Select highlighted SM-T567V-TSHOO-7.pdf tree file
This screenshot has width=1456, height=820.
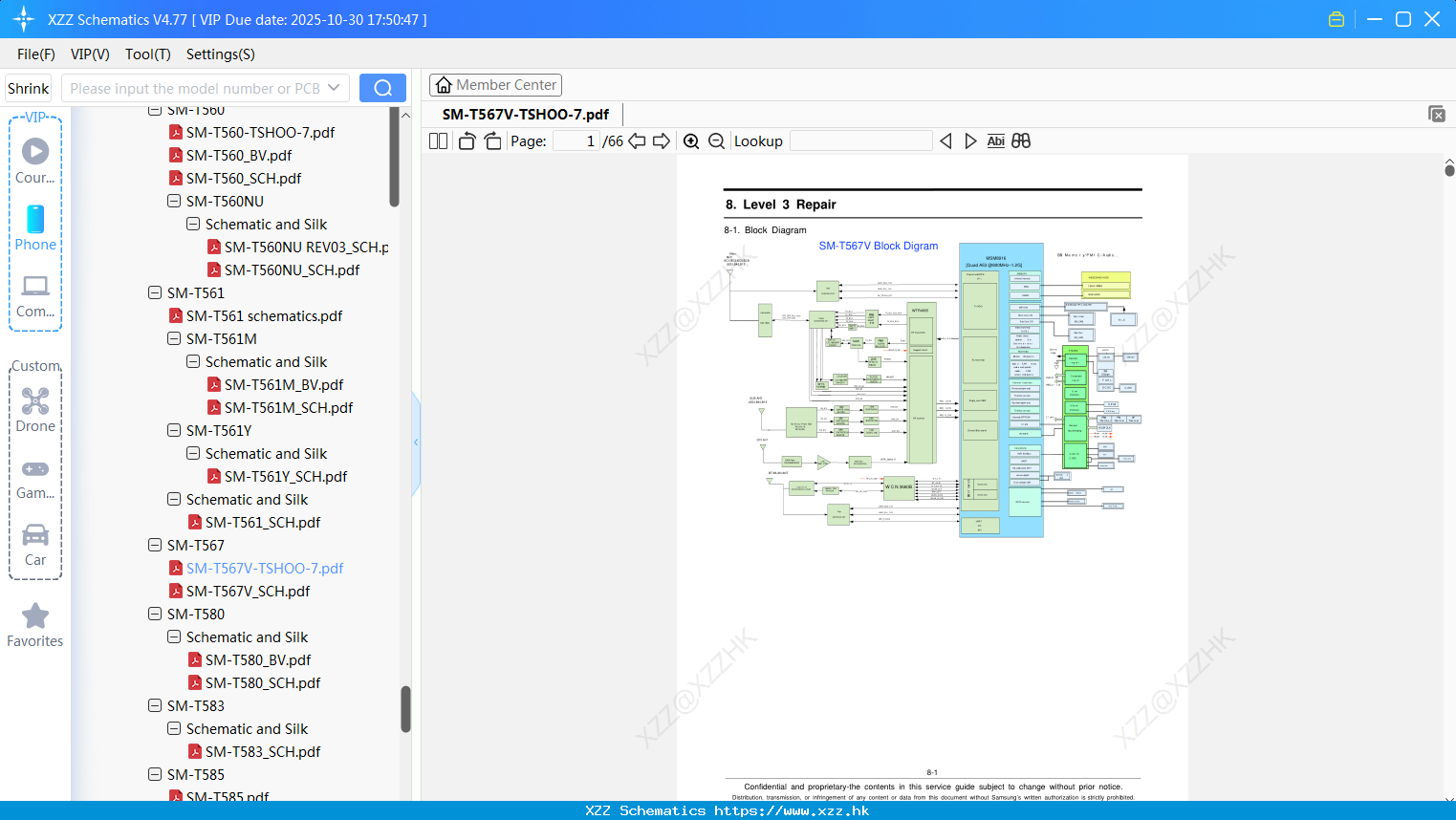(265, 568)
